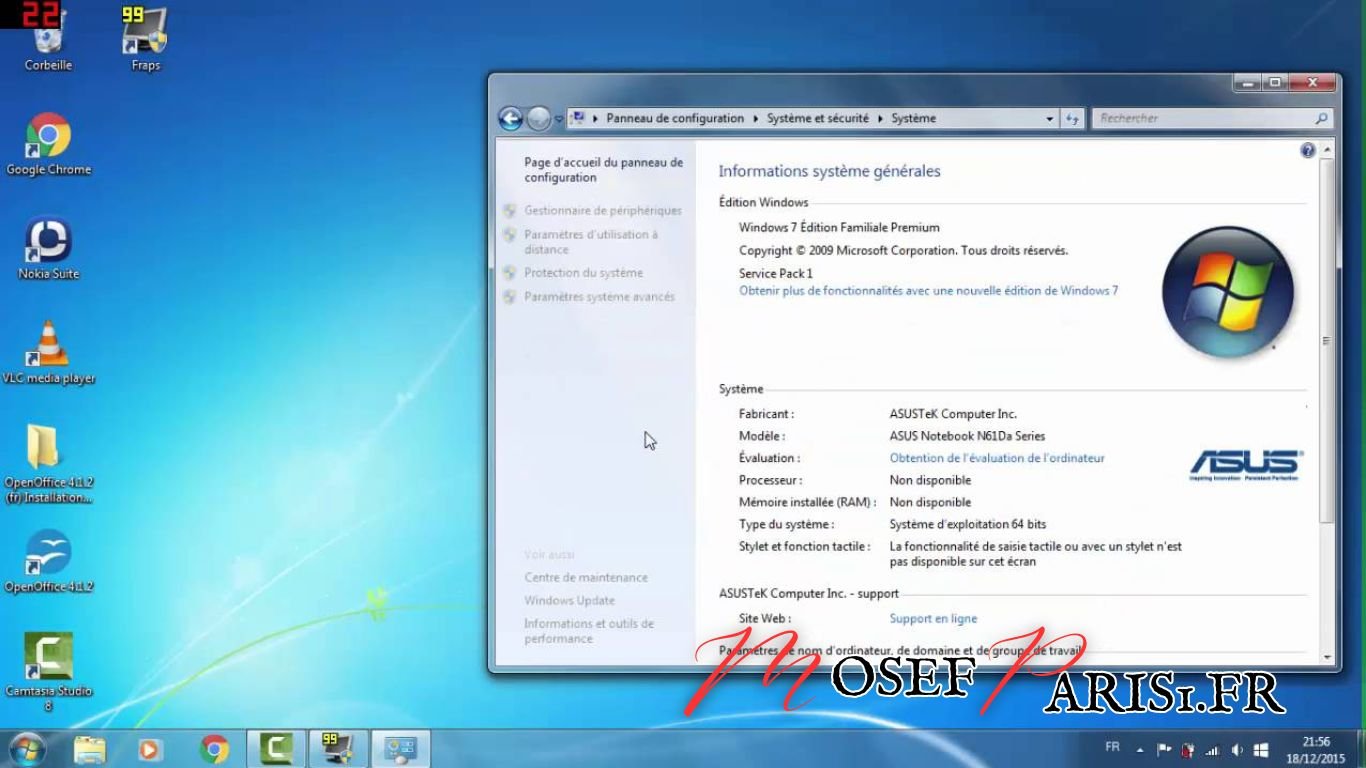The width and height of the screenshot is (1366, 768).
Task: Expand arrow after Panneau de configuration breadcrumb
Action: tap(756, 118)
